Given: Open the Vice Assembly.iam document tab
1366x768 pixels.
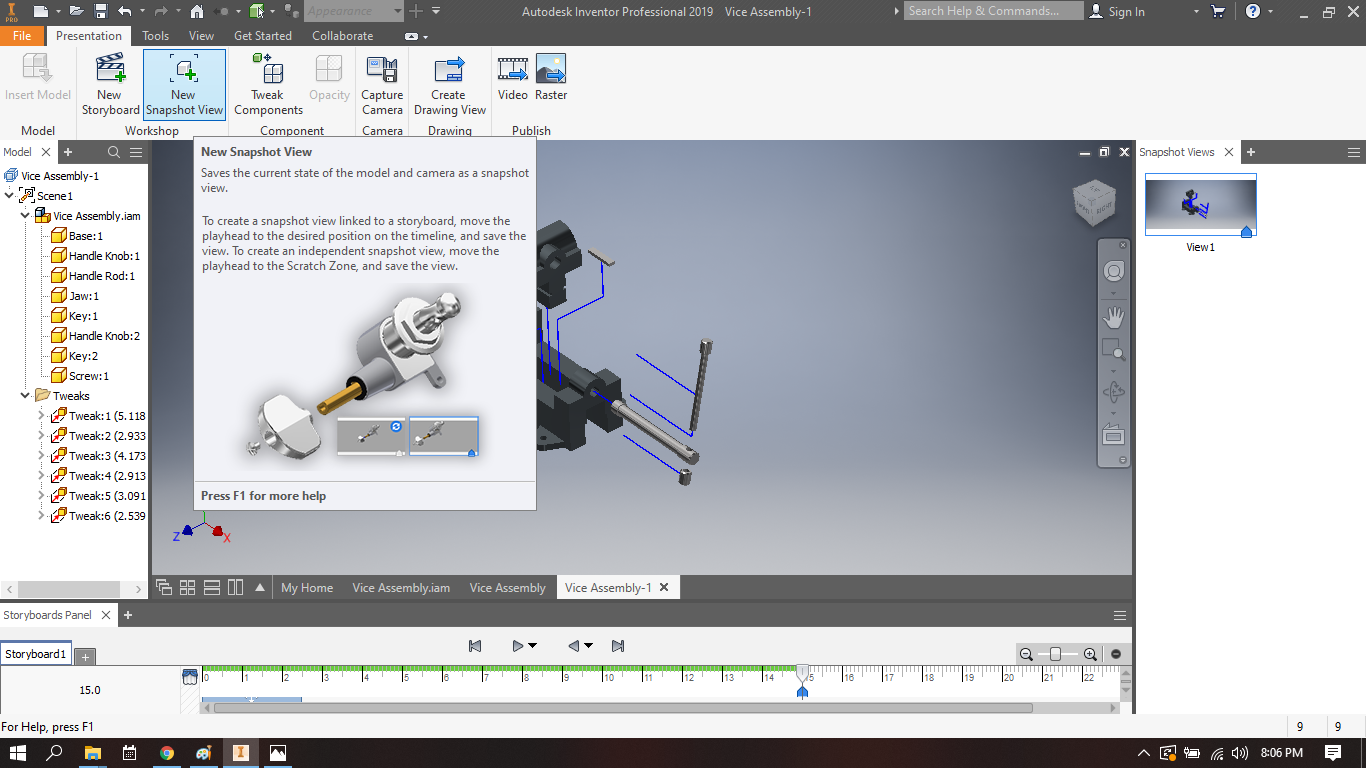Looking at the screenshot, I should click(x=400, y=588).
